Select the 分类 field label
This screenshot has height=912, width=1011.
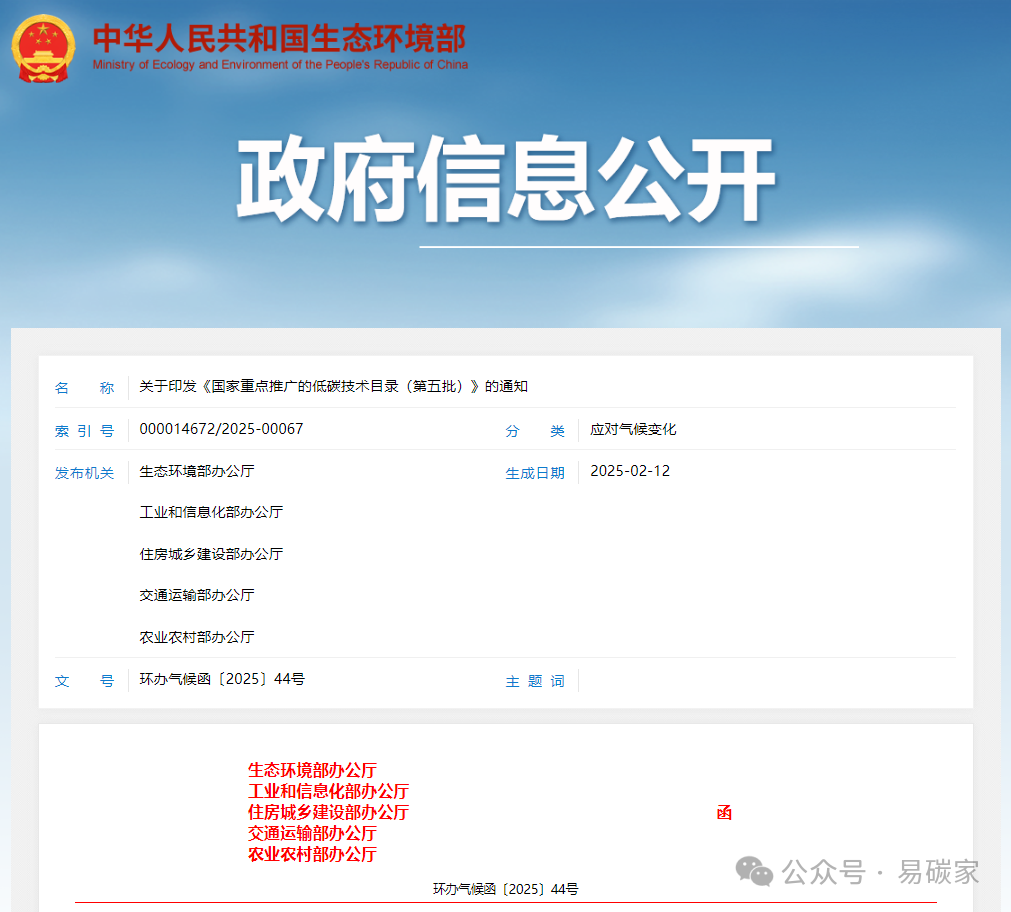pos(534,430)
